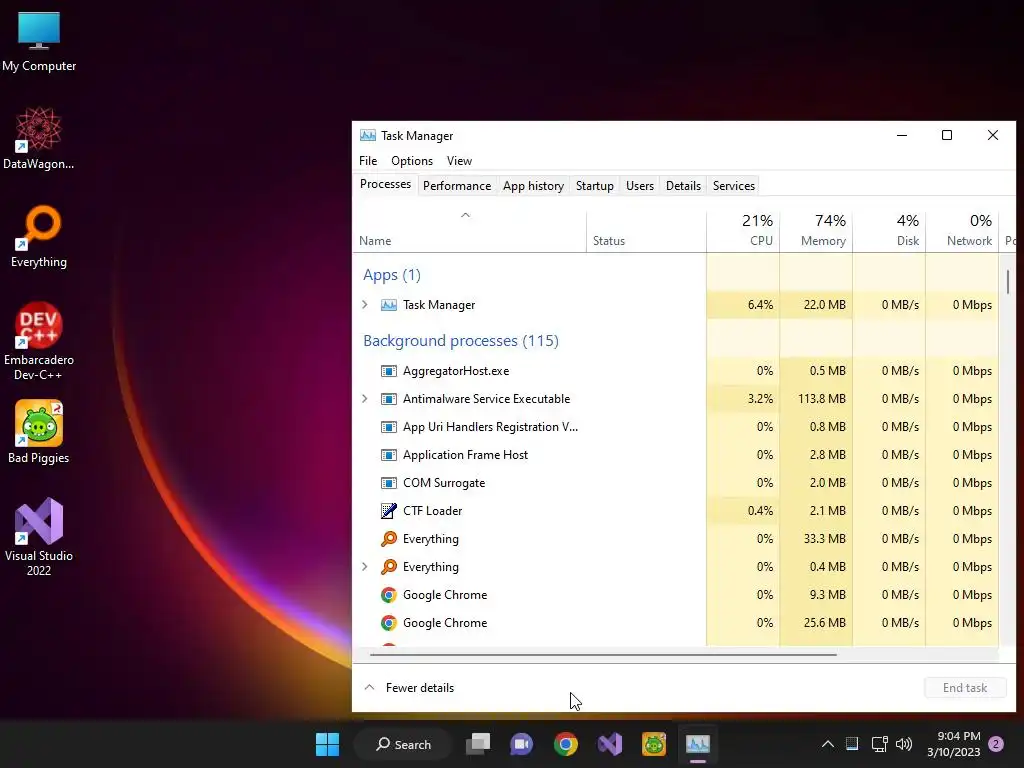Image resolution: width=1024 pixels, height=768 pixels.
Task: Expand the Antimalware Service Executable row
Action: click(x=365, y=399)
